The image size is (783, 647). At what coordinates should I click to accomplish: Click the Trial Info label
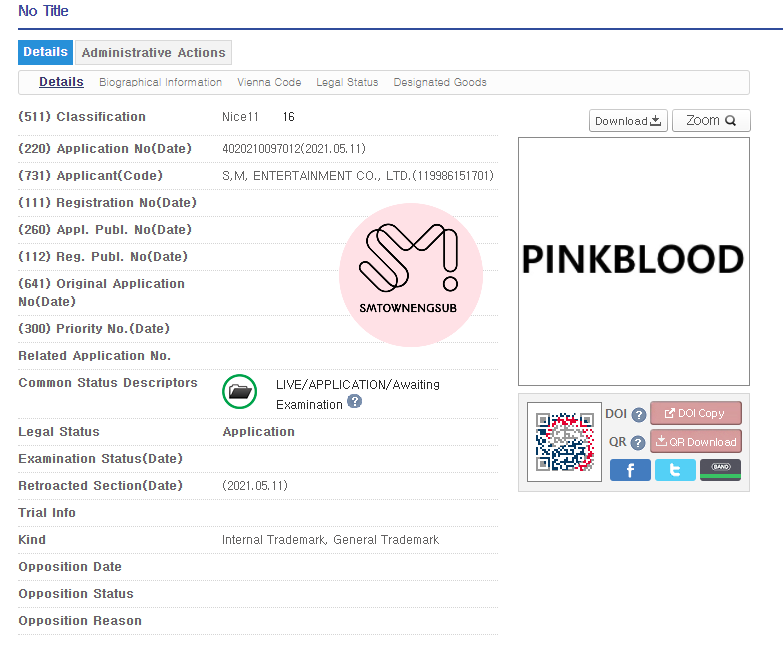coord(47,513)
